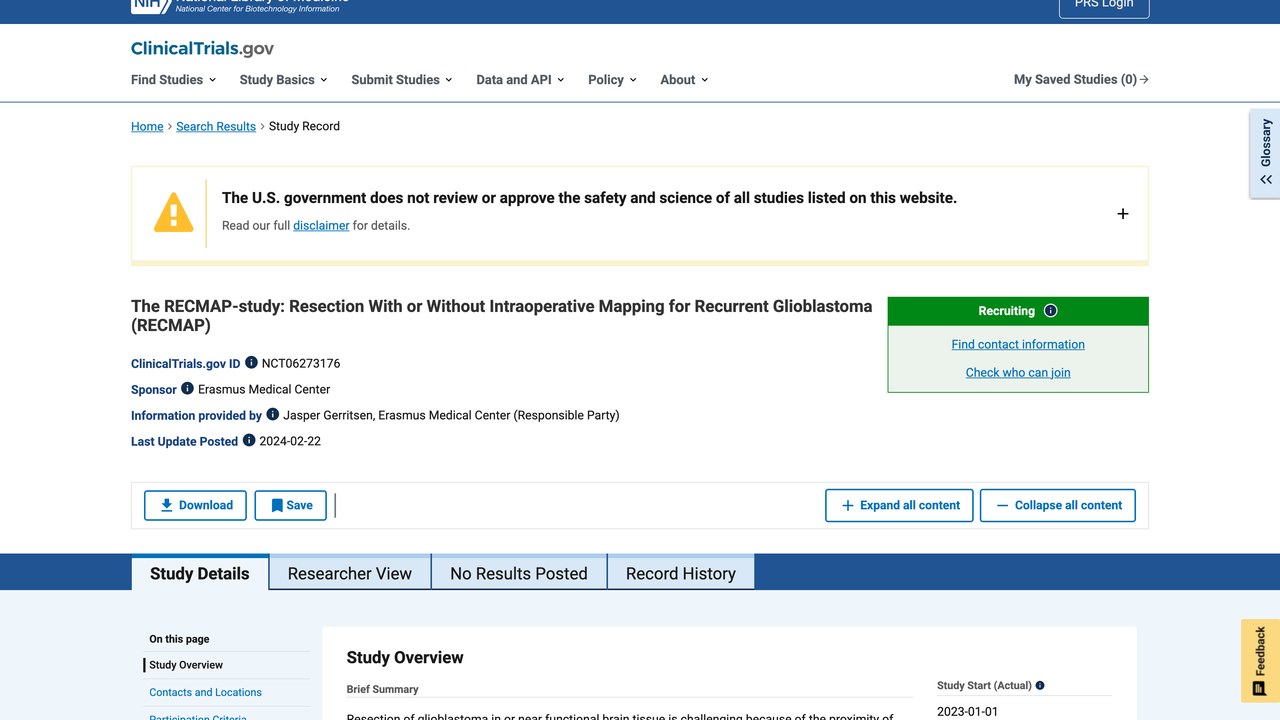
Task: Switch to the Researcher View tab
Action: [350, 573]
